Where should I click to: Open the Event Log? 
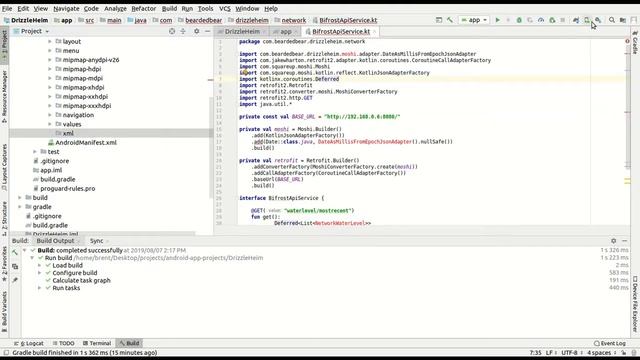tap(610, 343)
